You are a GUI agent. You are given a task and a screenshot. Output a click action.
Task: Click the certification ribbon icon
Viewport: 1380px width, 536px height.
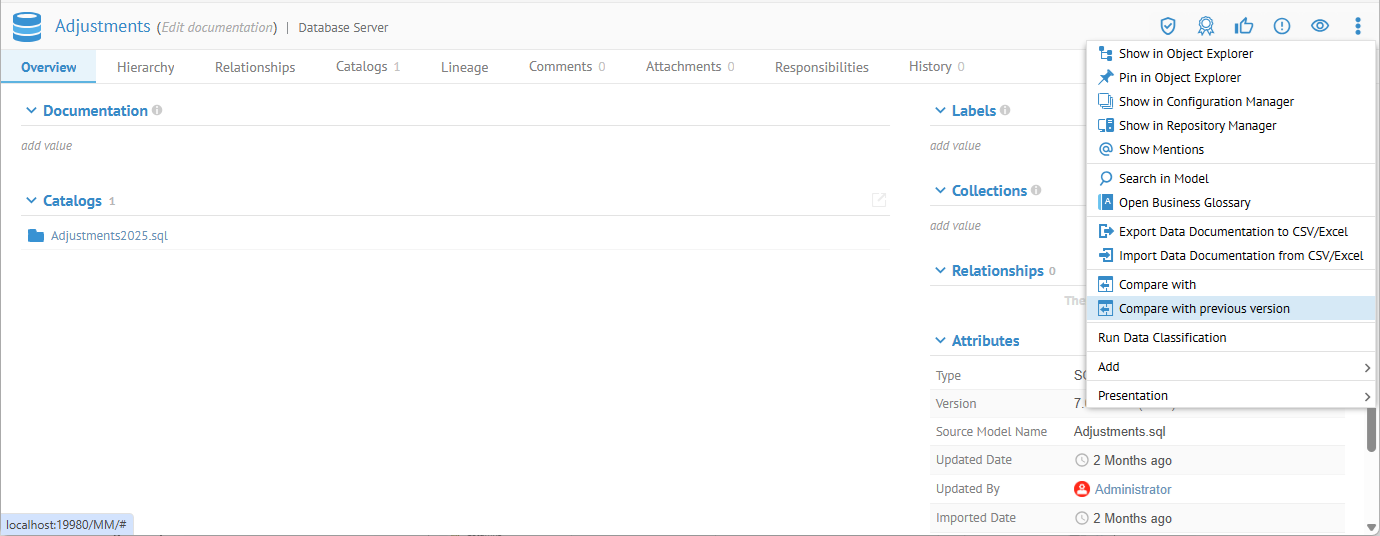click(1206, 26)
